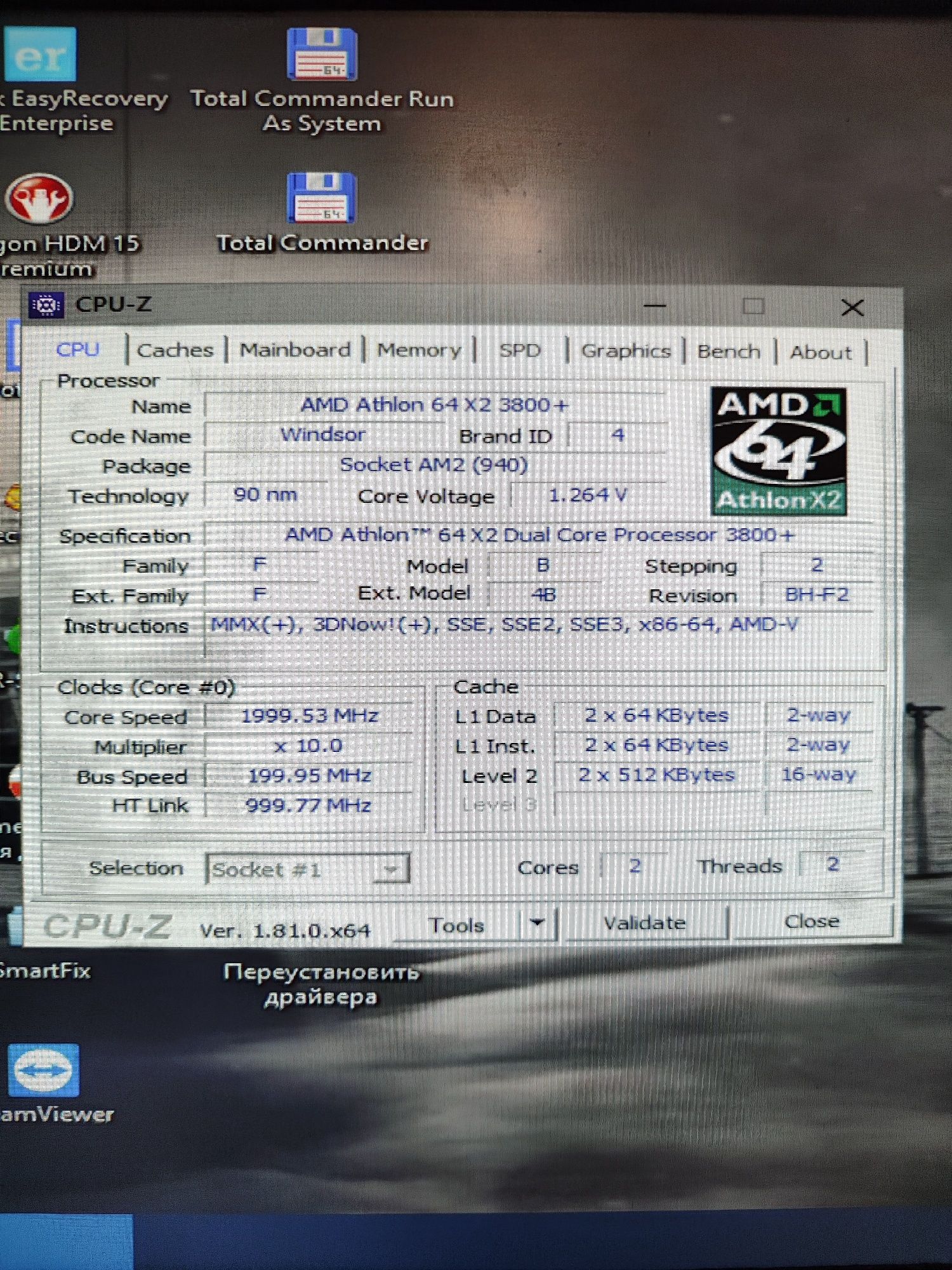Screen dimensions: 952x1270
Task: Expand the Tools dropdown arrow
Action: (538, 924)
